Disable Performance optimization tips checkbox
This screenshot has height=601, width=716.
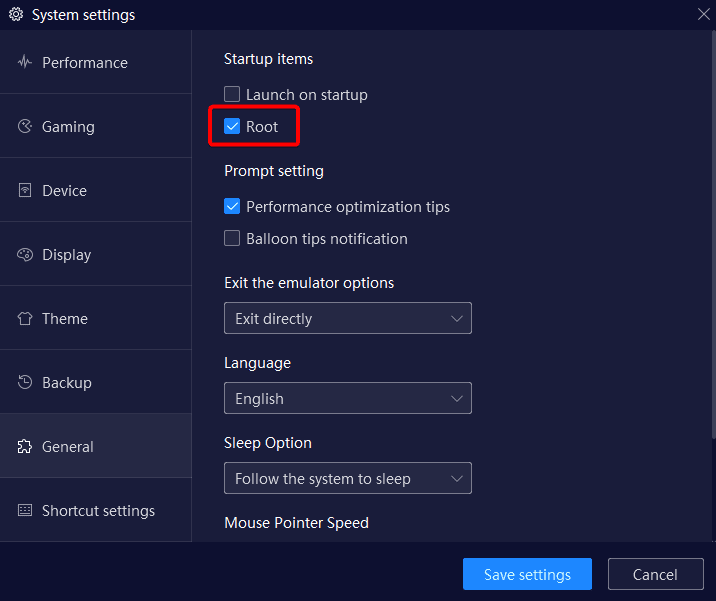coord(232,206)
